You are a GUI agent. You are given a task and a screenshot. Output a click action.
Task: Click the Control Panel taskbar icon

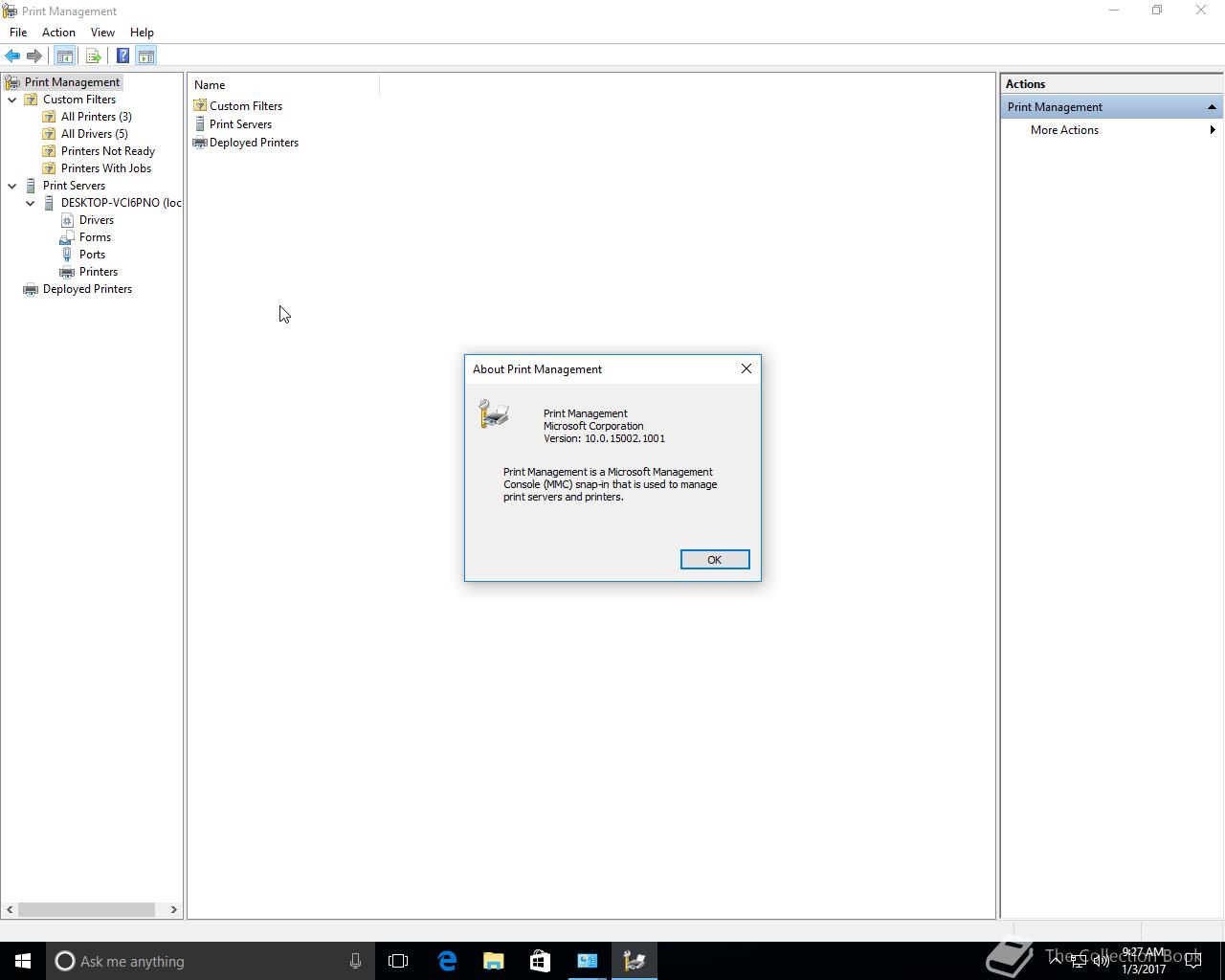click(587, 961)
